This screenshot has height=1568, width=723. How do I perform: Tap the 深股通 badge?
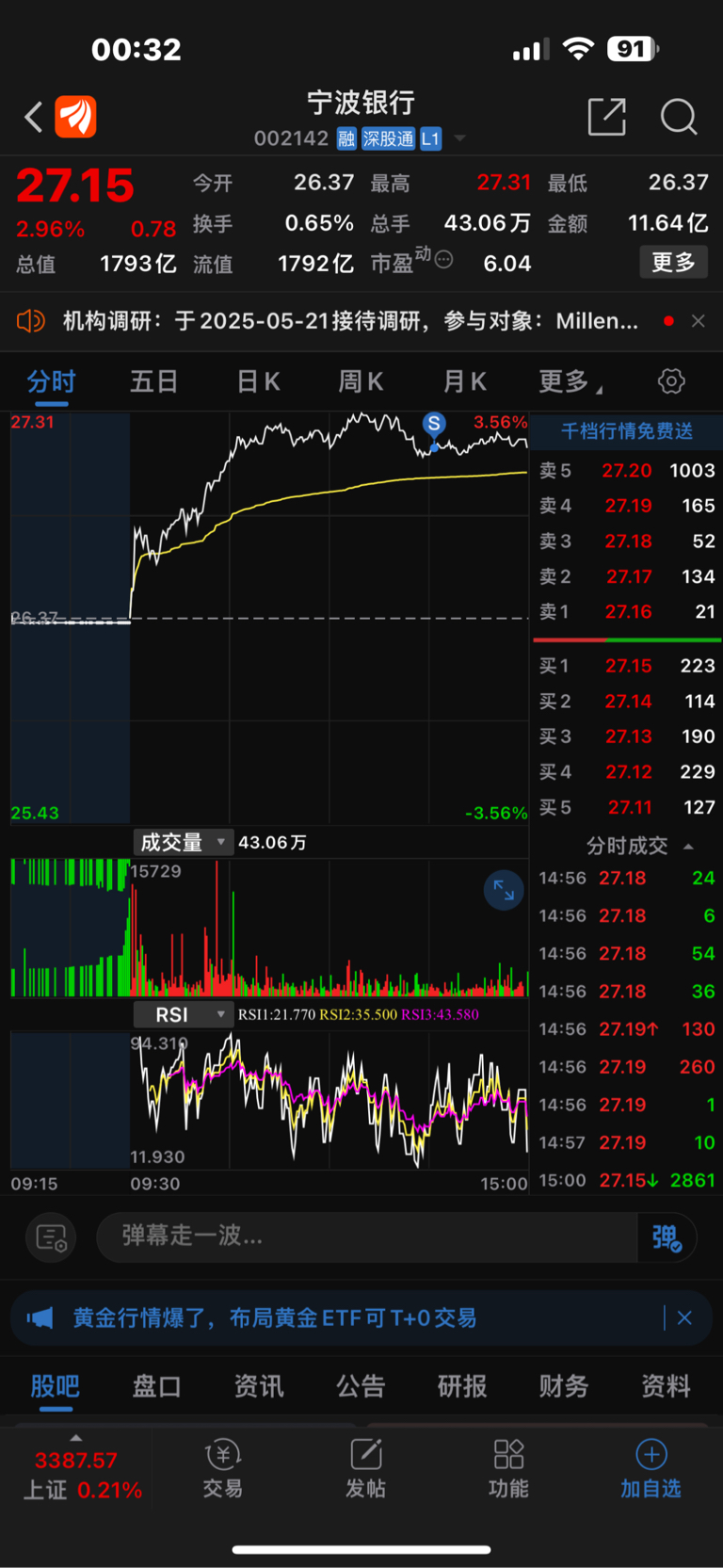click(388, 139)
